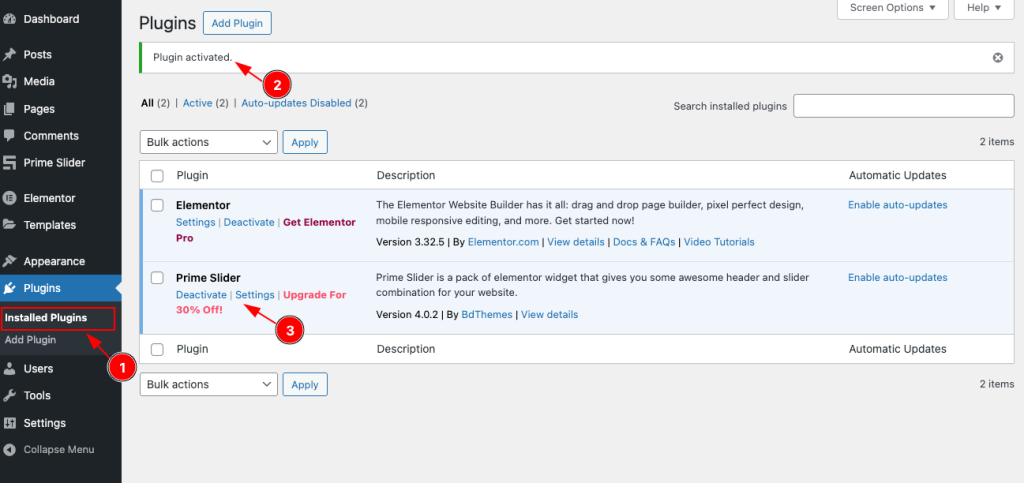The height and width of the screenshot is (483, 1024).
Task: Click the Tools wrench icon
Action: pyautogui.click(x=10, y=396)
